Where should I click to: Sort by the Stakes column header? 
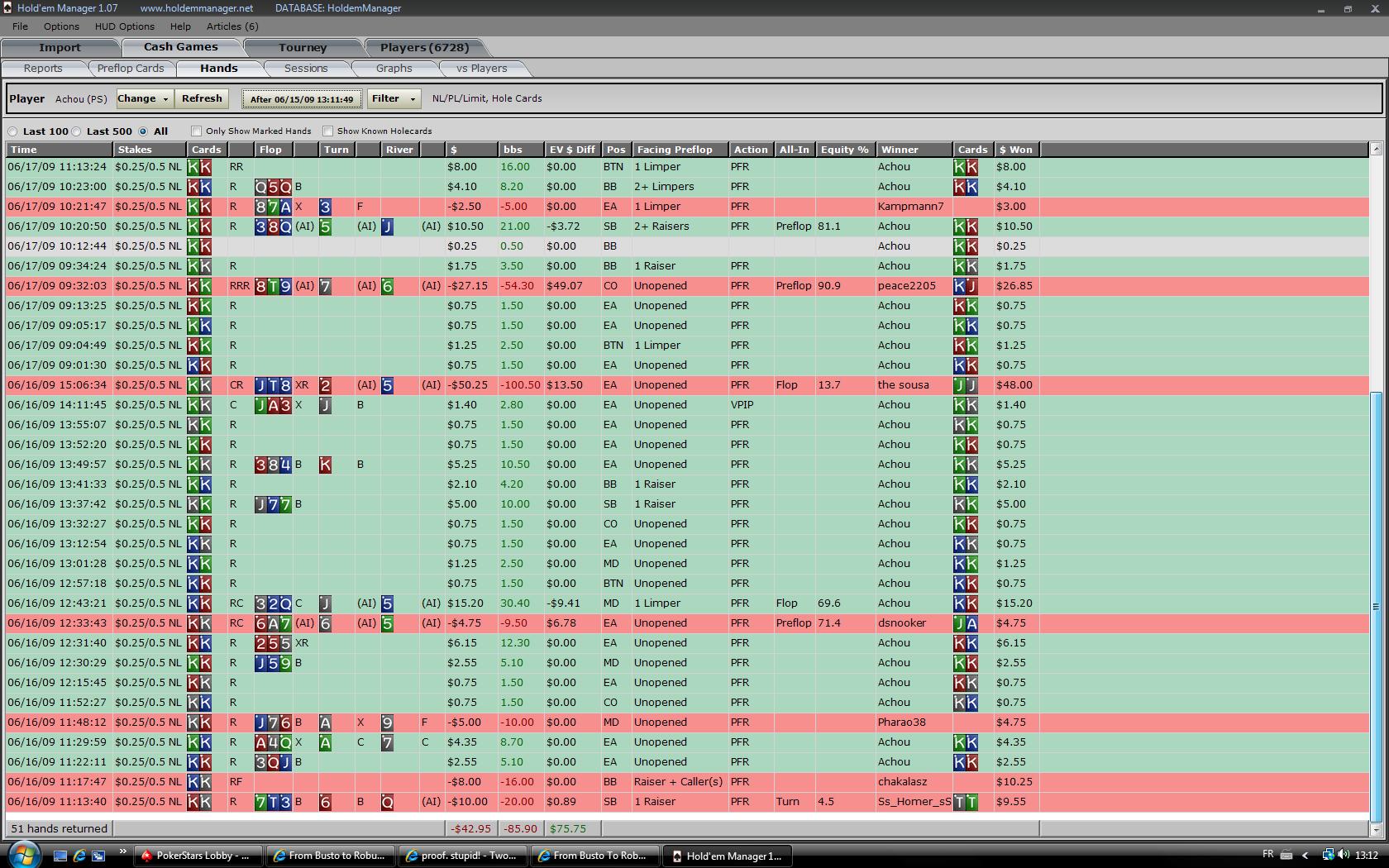[150, 150]
